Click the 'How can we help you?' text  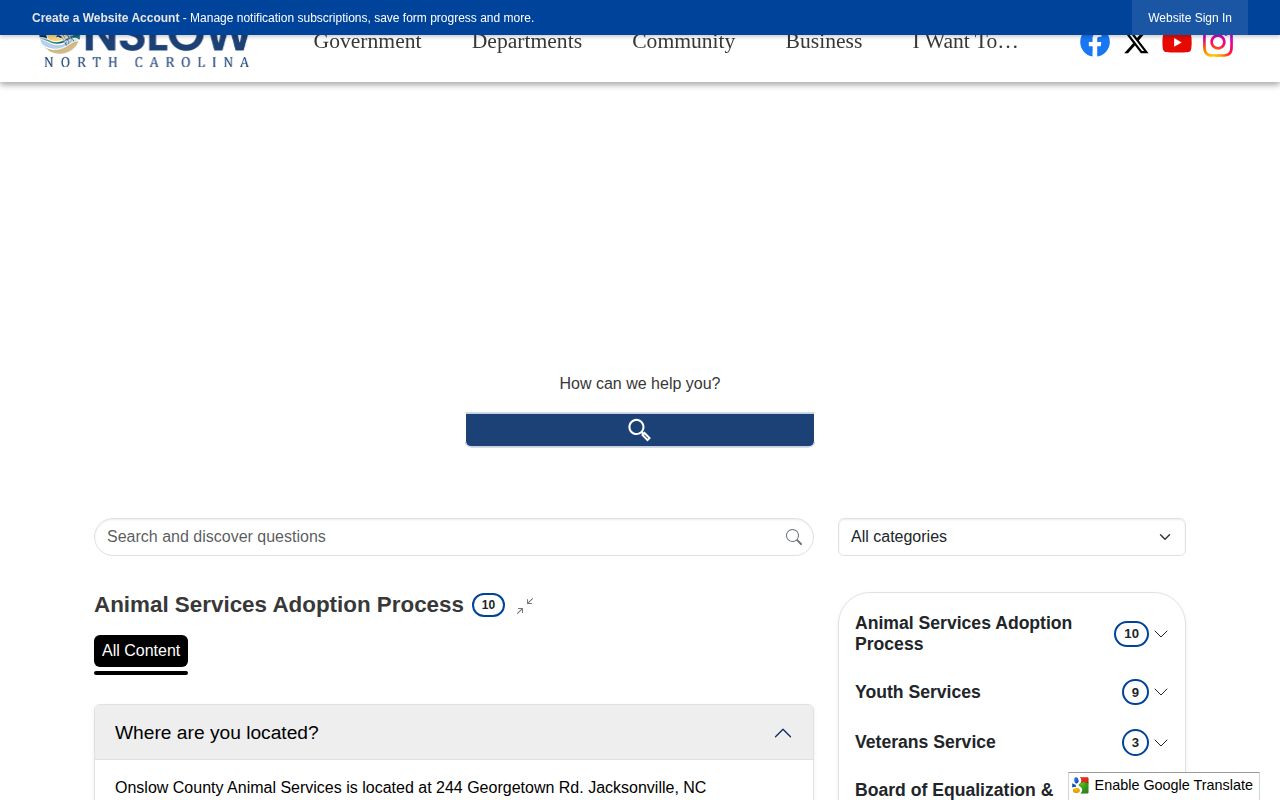(640, 384)
